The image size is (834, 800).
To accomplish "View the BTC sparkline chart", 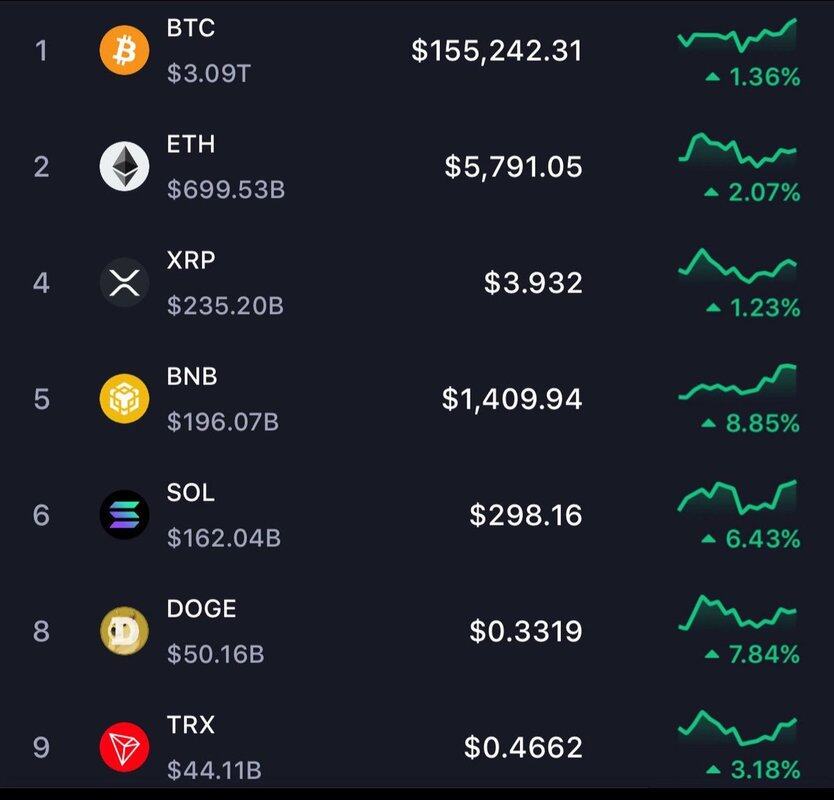I will pos(737,35).
